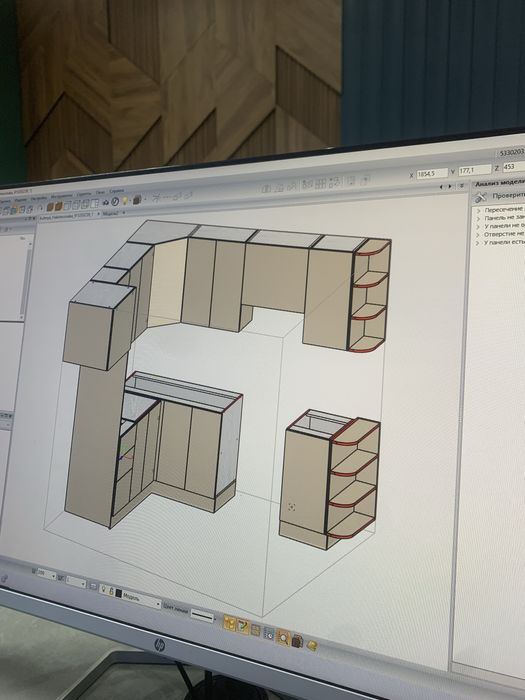Image resolution: width=525 pixels, height=700 pixels.
Task: Select the lower rounded open-shelf floor cabinet
Action: [x=355, y=479]
